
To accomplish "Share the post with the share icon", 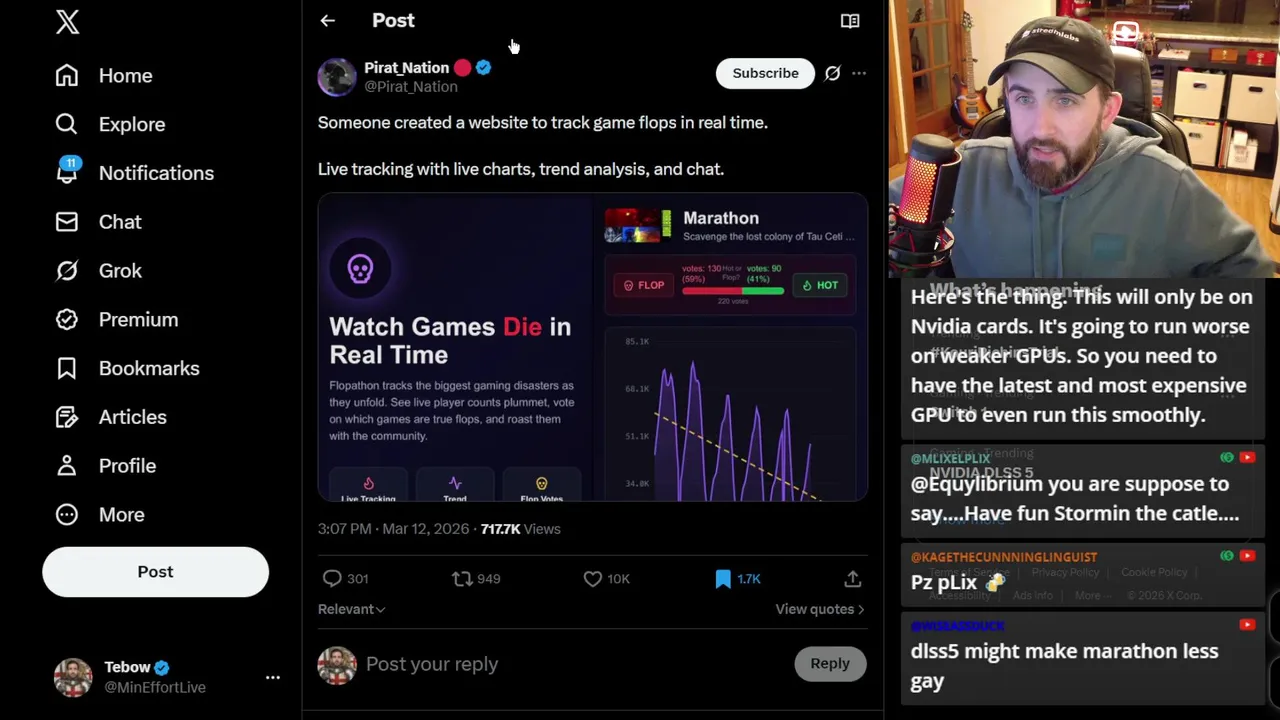I will coord(852,578).
